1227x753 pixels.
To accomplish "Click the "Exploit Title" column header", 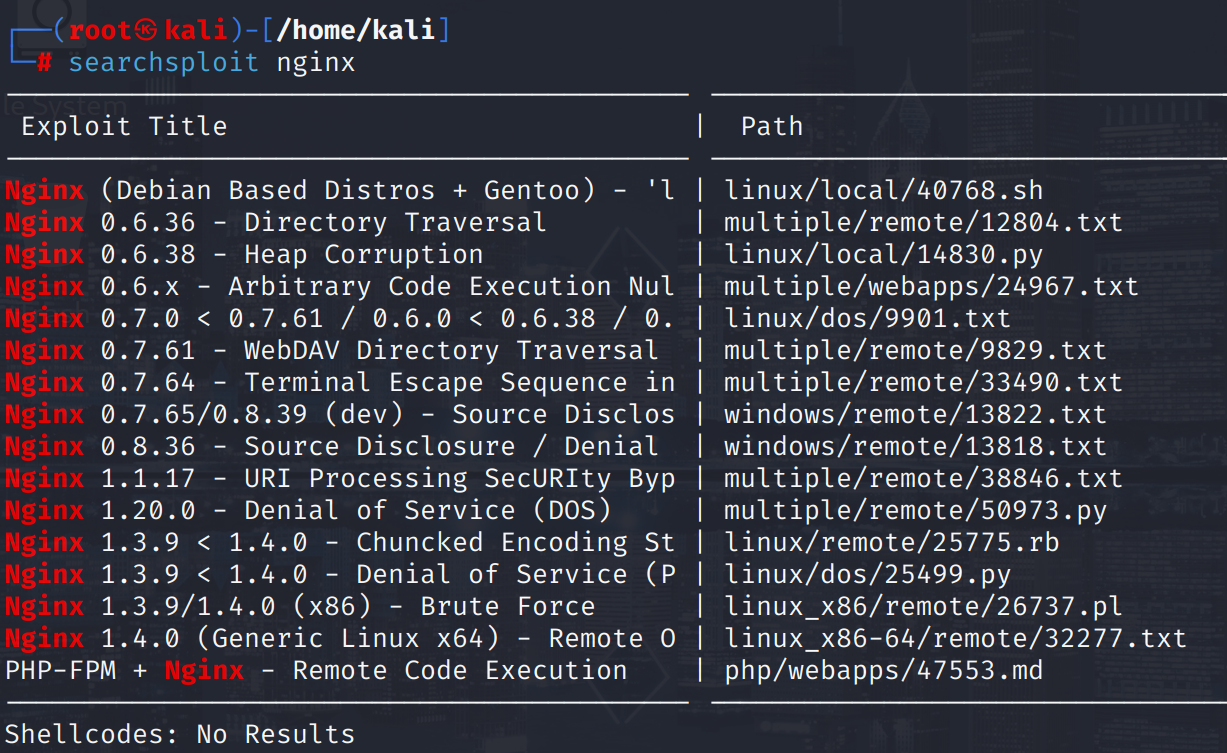I will pos(124,127).
